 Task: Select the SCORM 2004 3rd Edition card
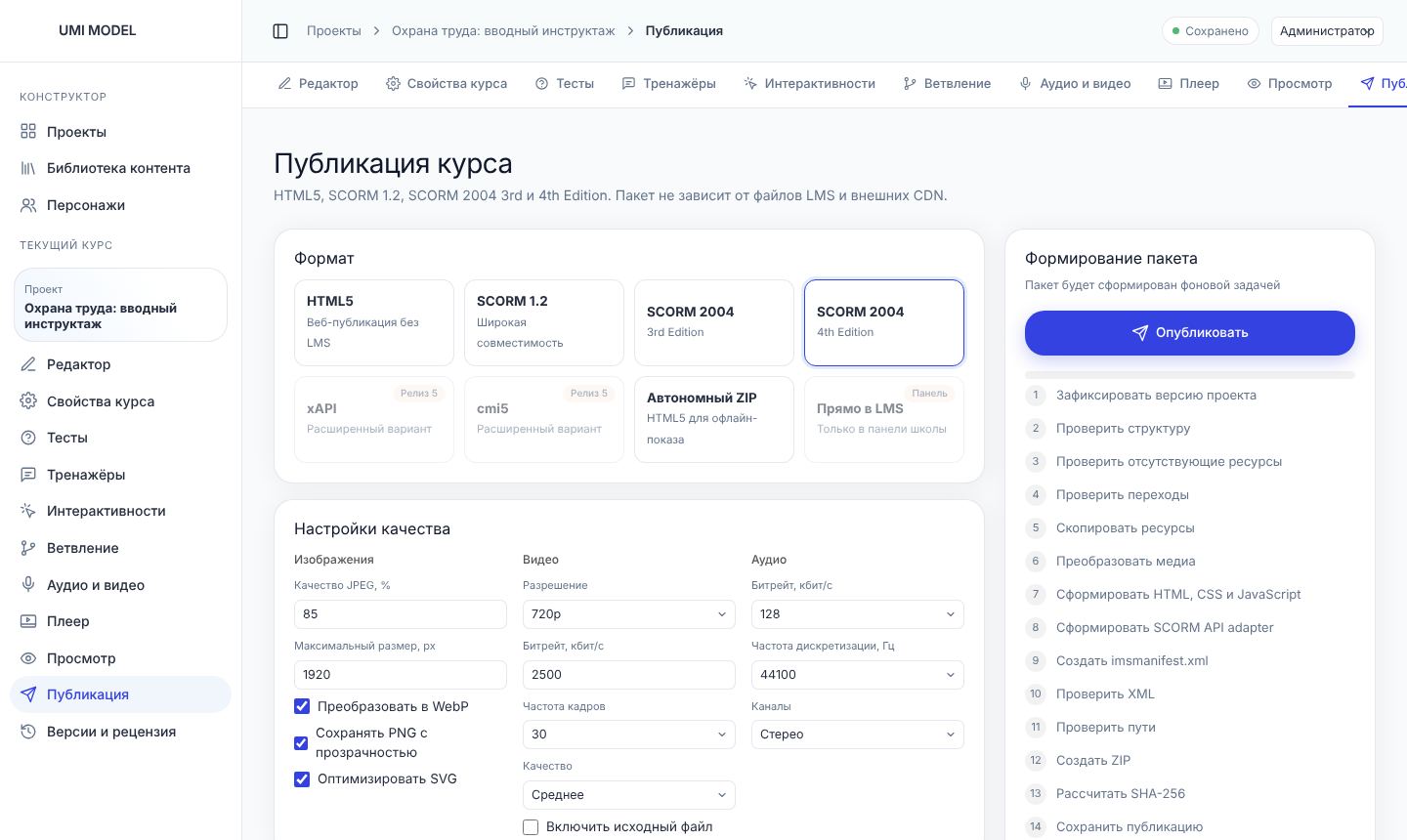(x=714, y=322)
